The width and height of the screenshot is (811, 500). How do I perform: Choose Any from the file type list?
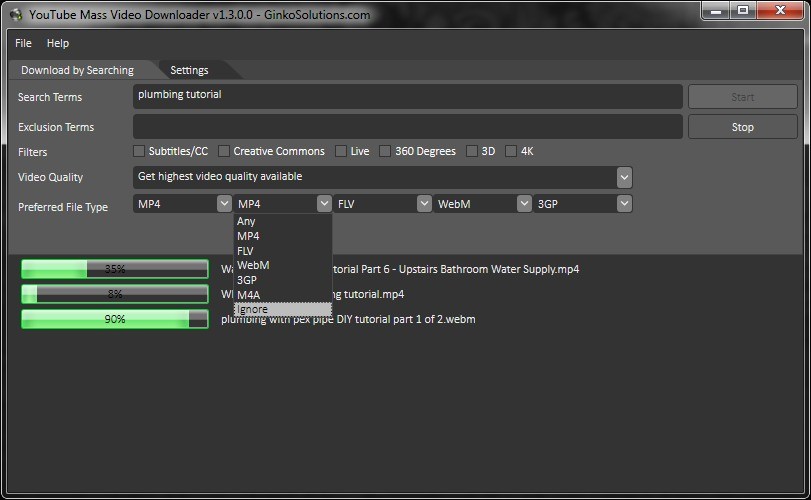283,221
